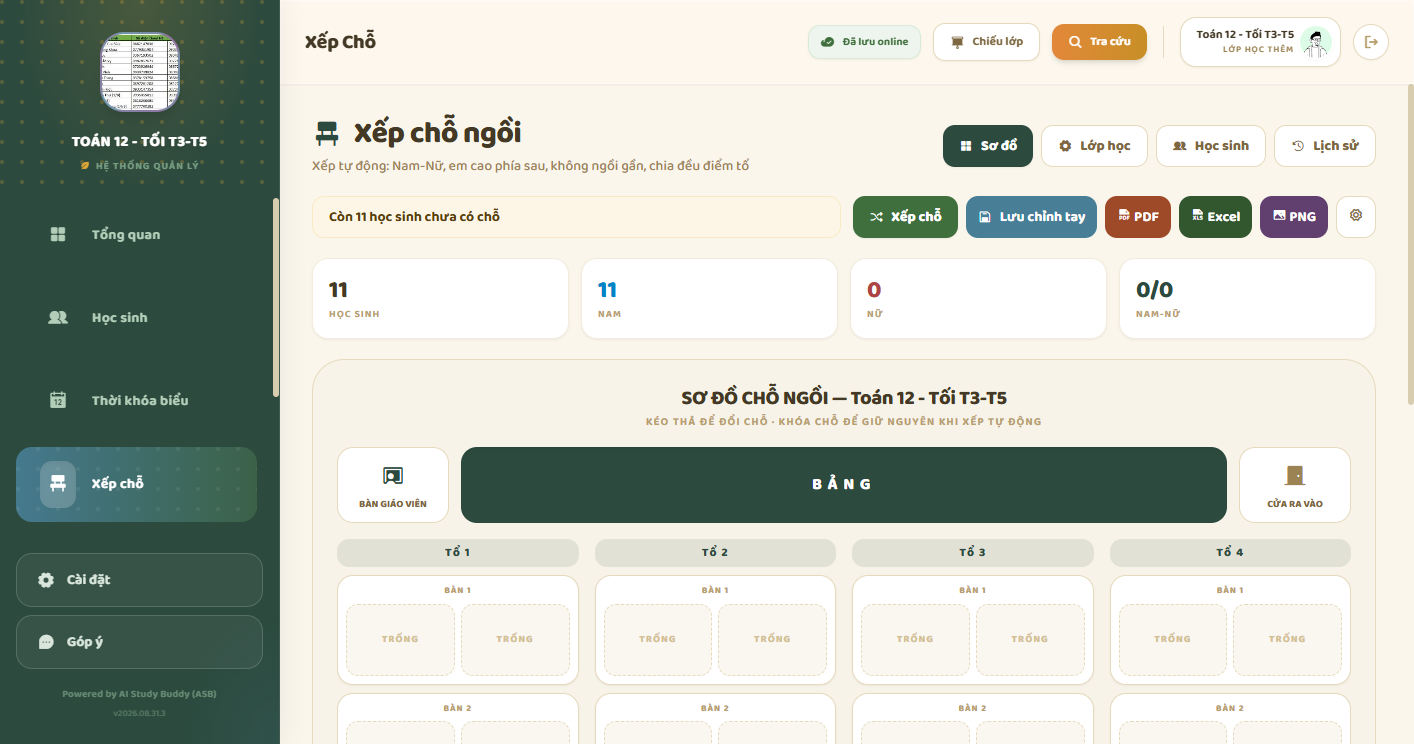Click the Cài đặt gear icon
Viewport: 1414px width, 744px height.
46,580
